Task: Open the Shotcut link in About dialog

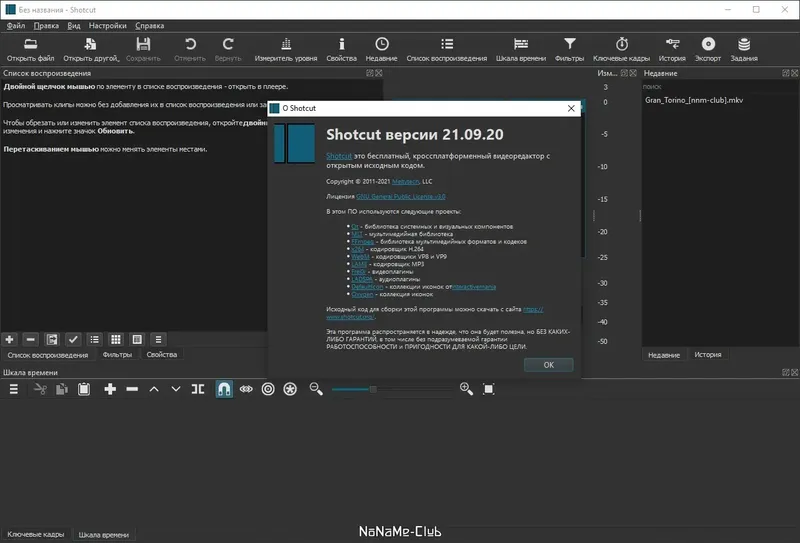Action: click(339, 156)
